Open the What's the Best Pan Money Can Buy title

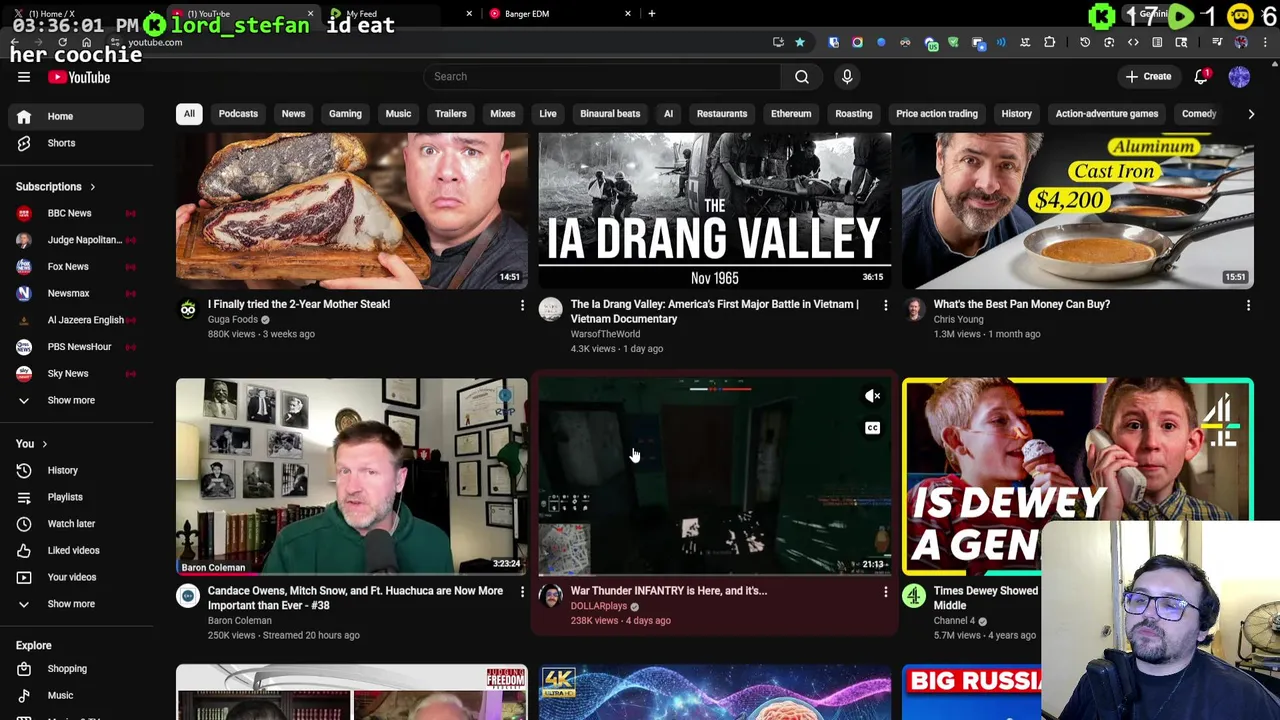[x=1022, y=304]
